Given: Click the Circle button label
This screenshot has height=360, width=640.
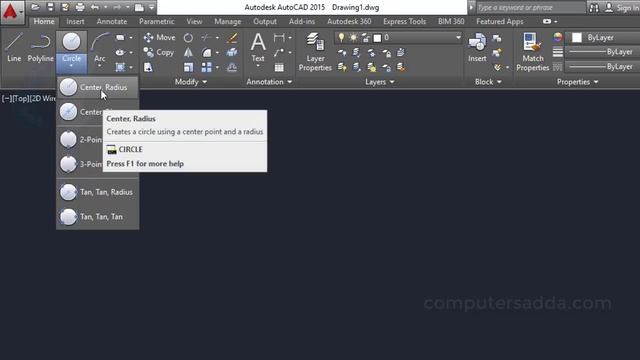Looking at the screenshot, I should [71, 58].
